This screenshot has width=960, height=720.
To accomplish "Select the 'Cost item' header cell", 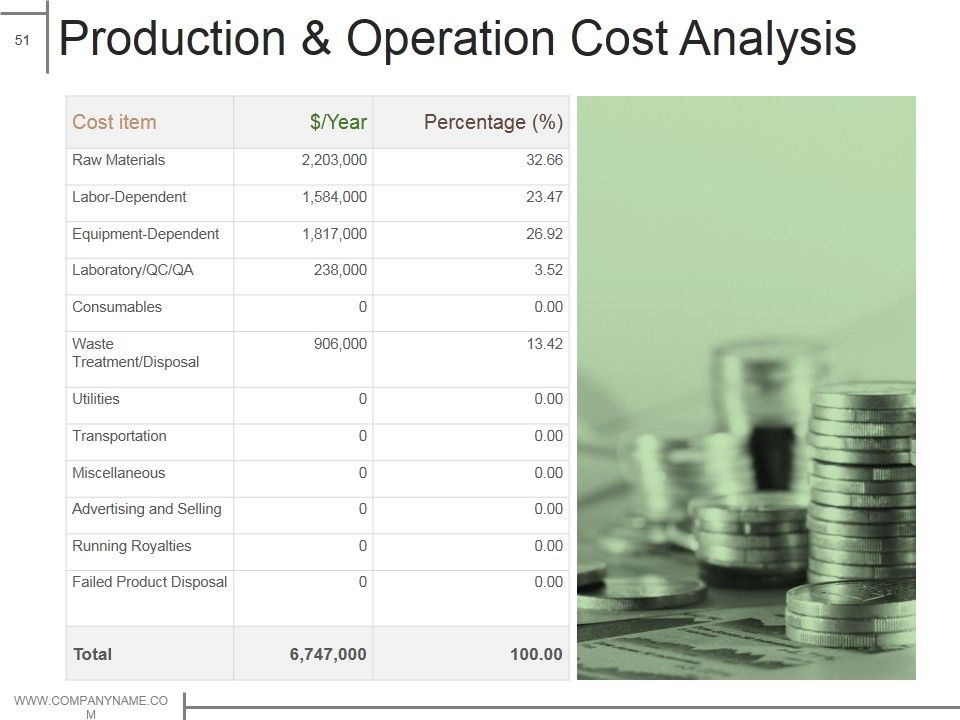I will [150, 122].
